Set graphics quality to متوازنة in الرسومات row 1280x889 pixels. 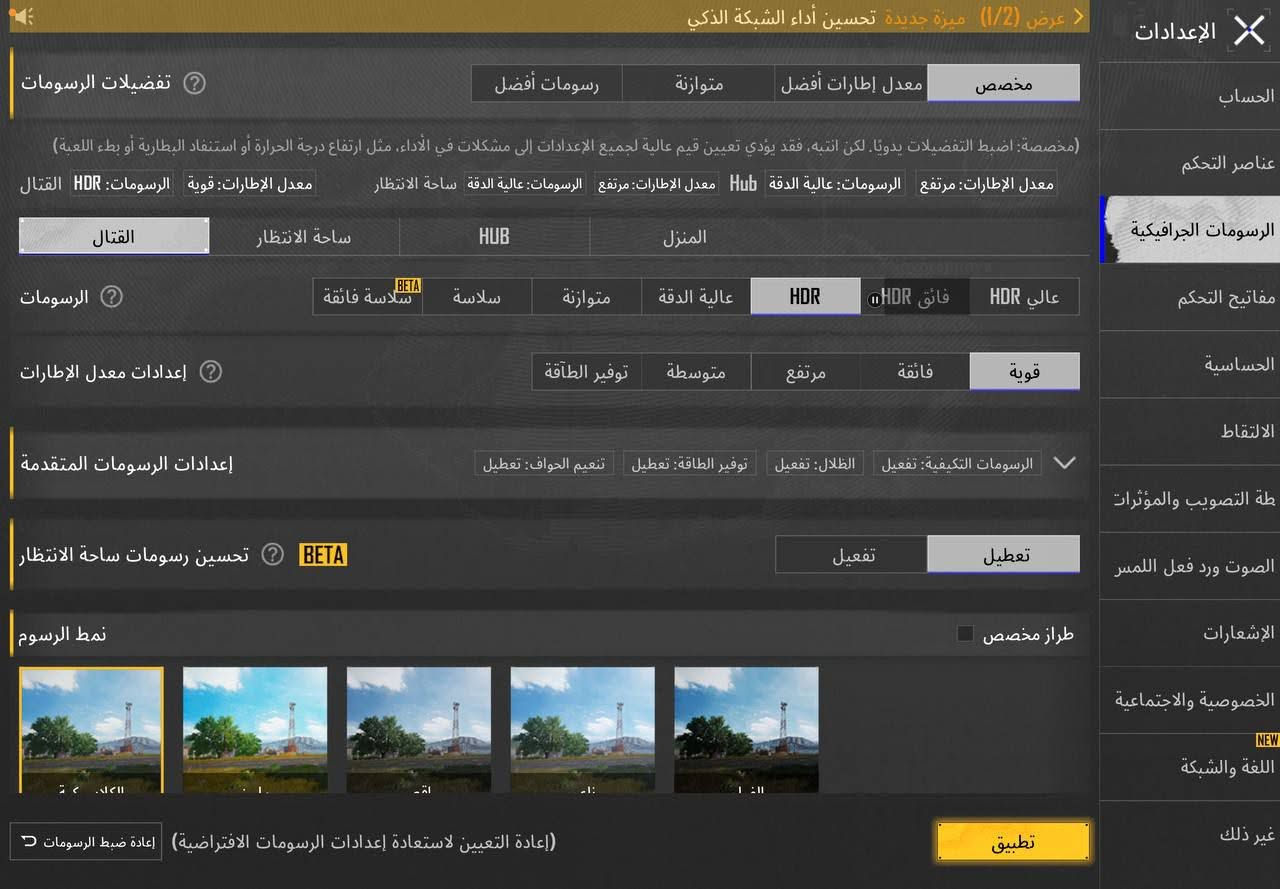pyautogui.click(x=586, y=297)
